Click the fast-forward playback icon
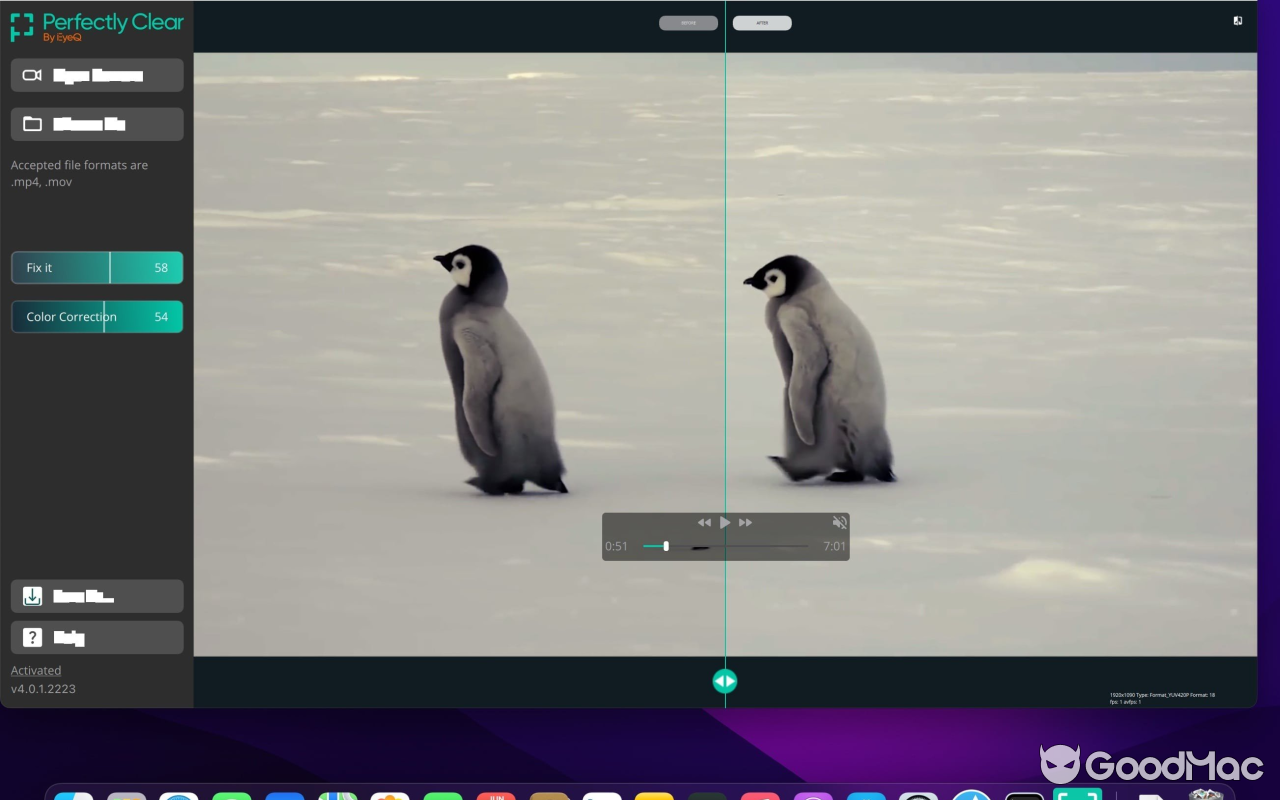 click(746, 522)
